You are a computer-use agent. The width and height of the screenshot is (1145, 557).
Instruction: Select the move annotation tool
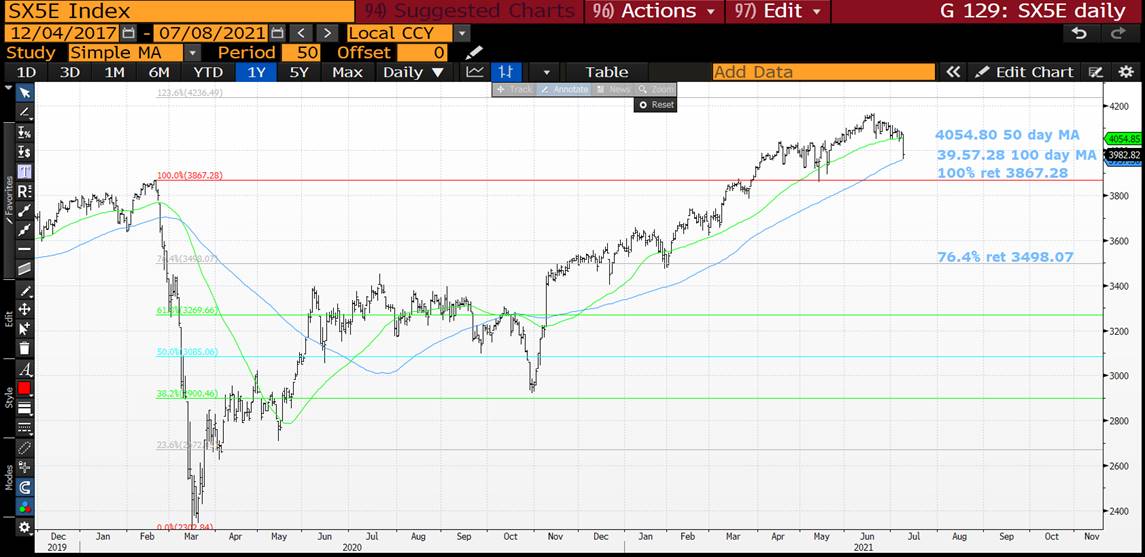24,310
